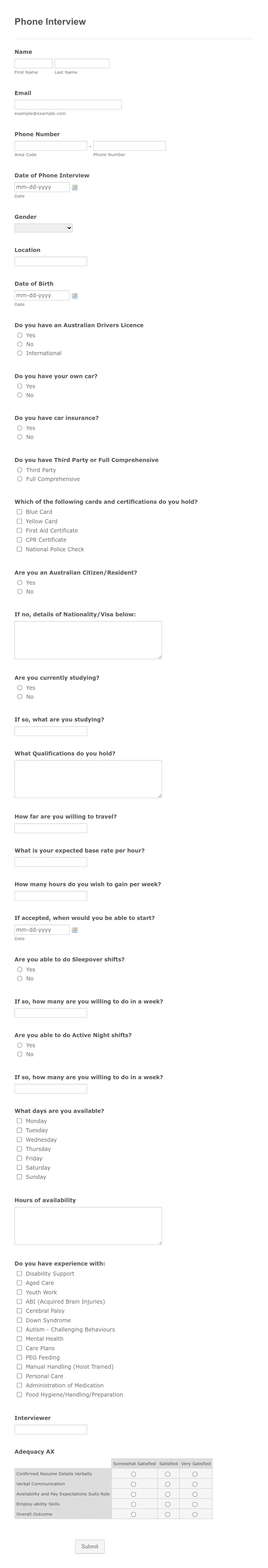The width and height of the screenshot is (268, 1568).
Task: Select Yes for Australian Citizen/Resident
Action: (20, 582)
